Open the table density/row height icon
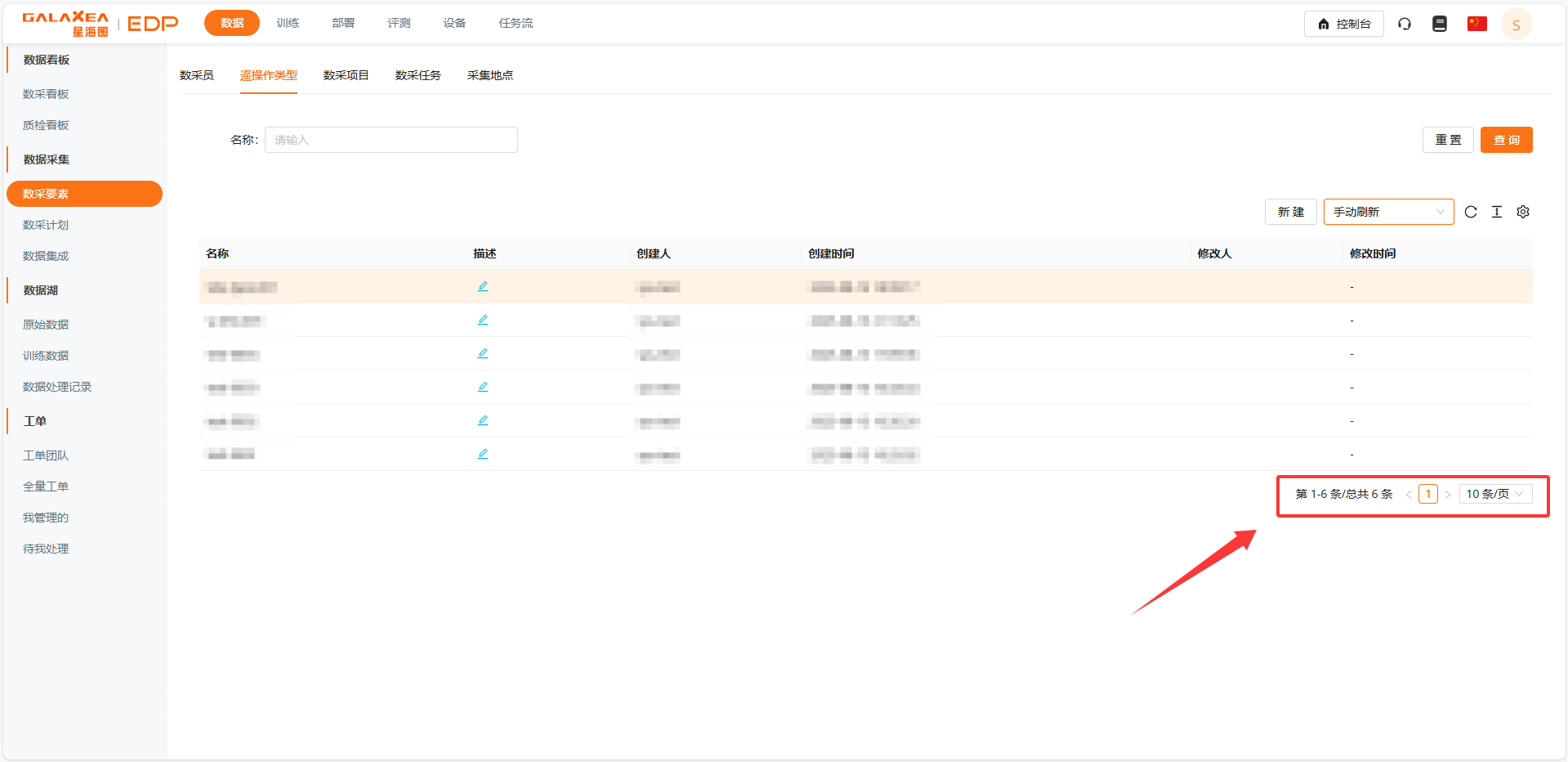This screenshot has height=762, width=1568. [x=1497, y=212]
